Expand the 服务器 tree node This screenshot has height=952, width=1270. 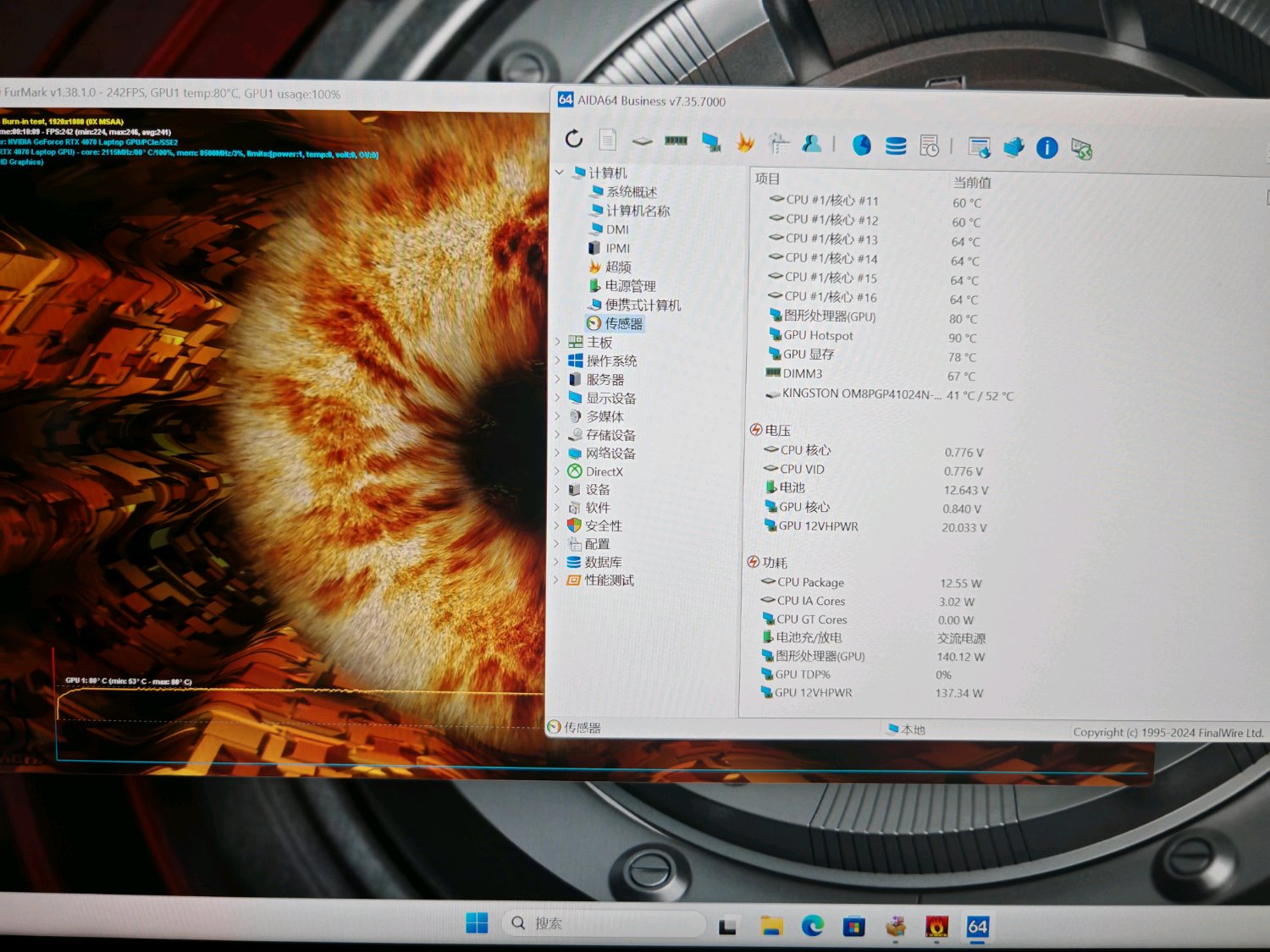coord(557,379)
